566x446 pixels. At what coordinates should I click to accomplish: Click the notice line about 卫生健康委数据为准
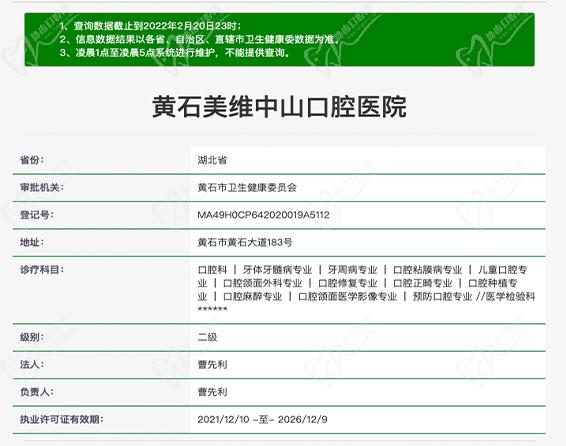[x=200, y=39]
